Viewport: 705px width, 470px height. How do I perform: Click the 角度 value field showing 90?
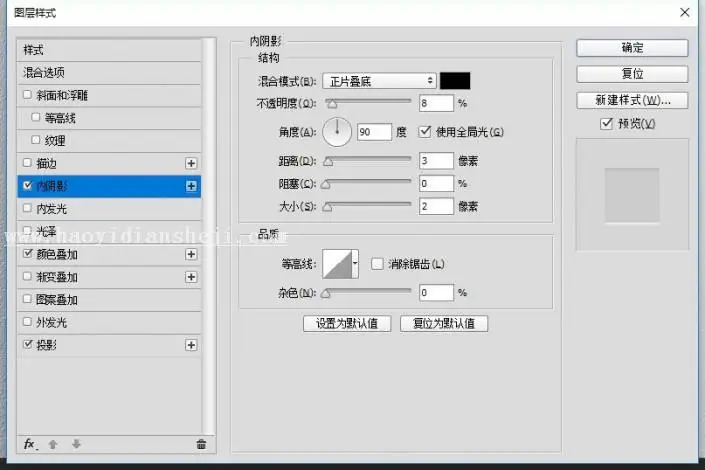coord(374,132)
